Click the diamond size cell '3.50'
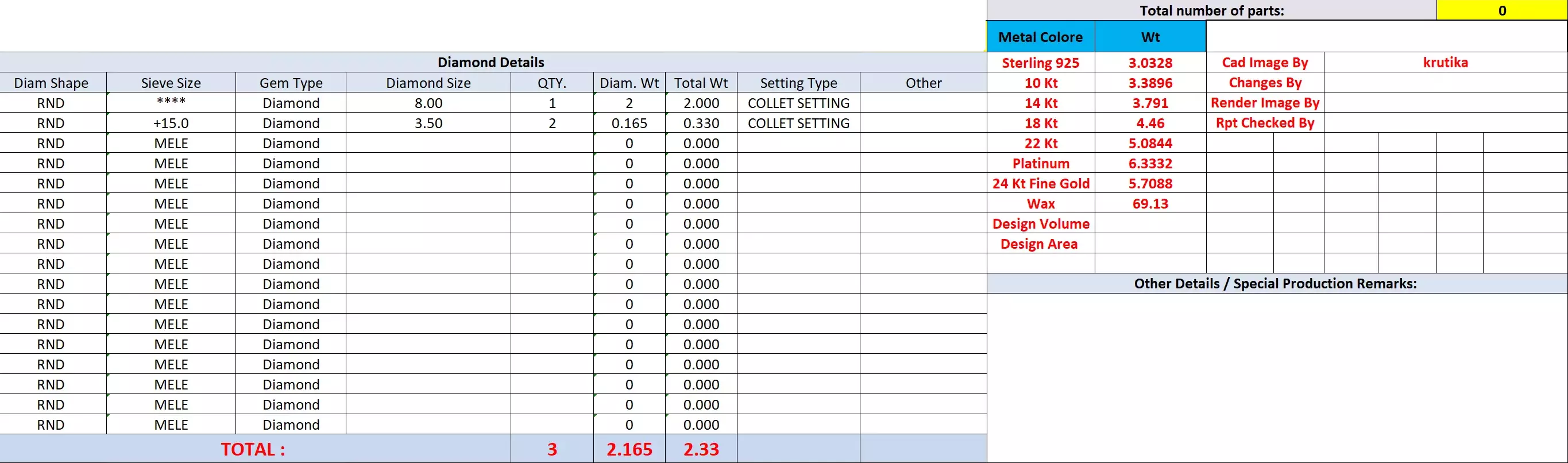 428,123
